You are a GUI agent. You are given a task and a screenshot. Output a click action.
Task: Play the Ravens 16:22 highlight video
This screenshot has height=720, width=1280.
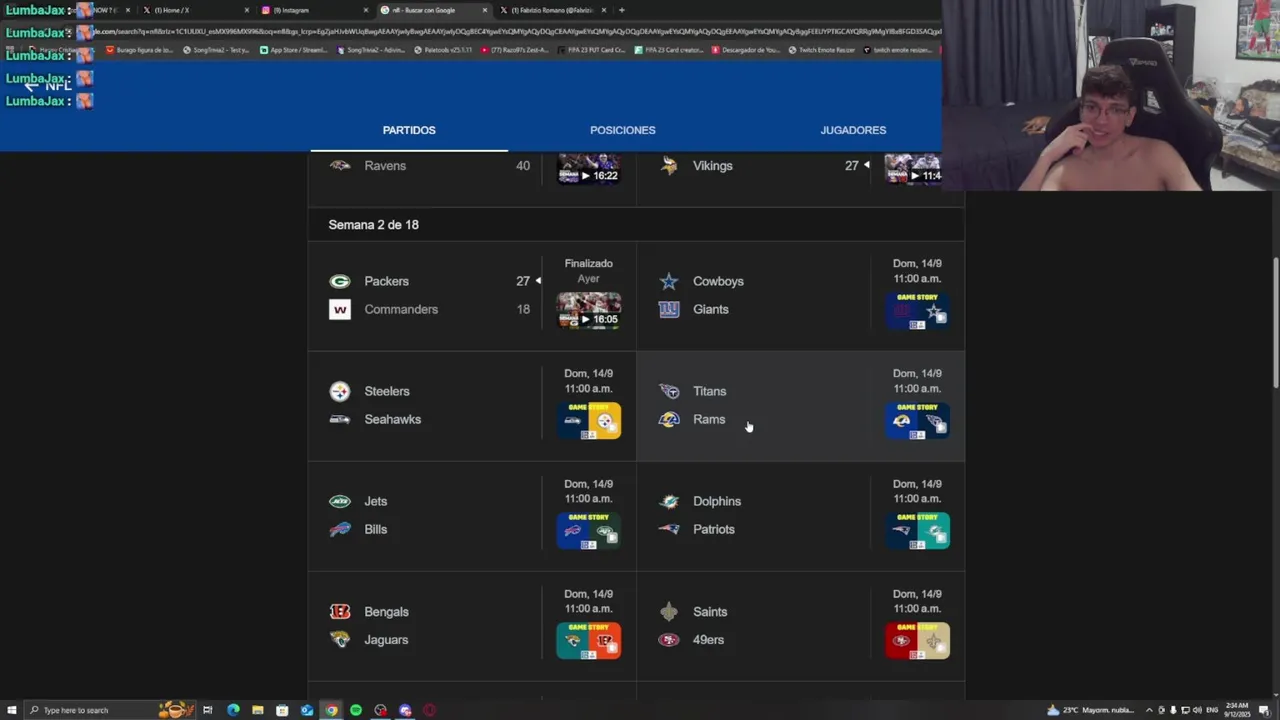[588, 169]
